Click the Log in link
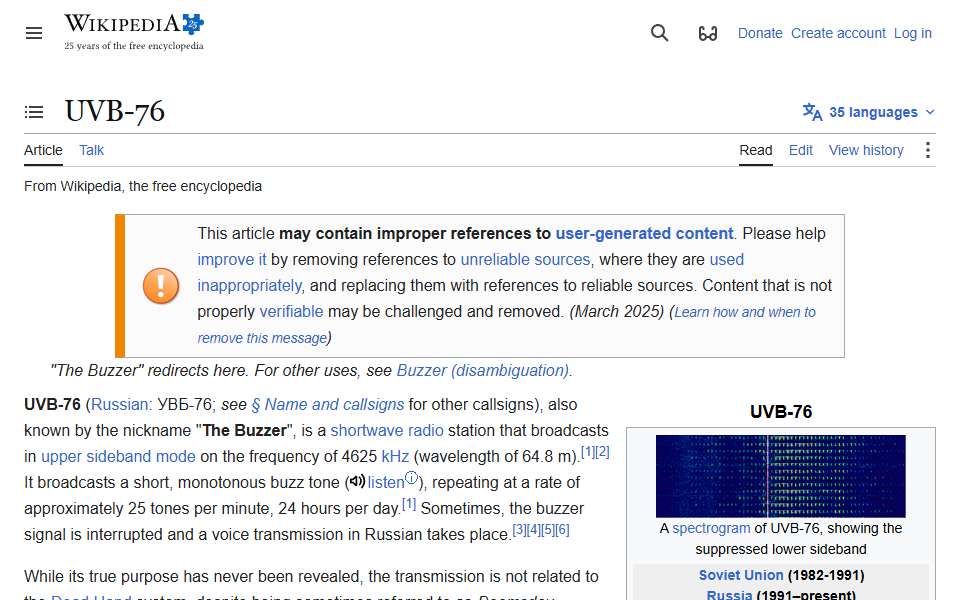 pyautogui.click(x=912, y=33)
